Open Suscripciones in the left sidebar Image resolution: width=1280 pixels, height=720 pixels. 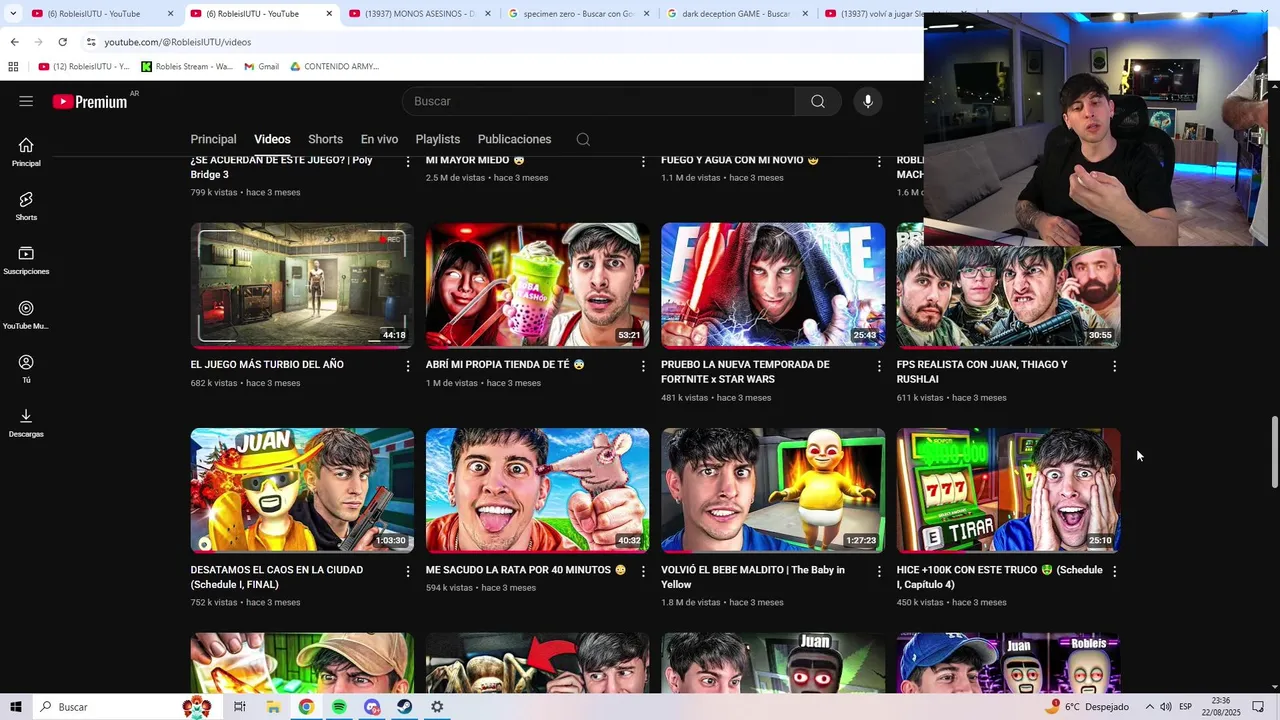tap(26, 261)
